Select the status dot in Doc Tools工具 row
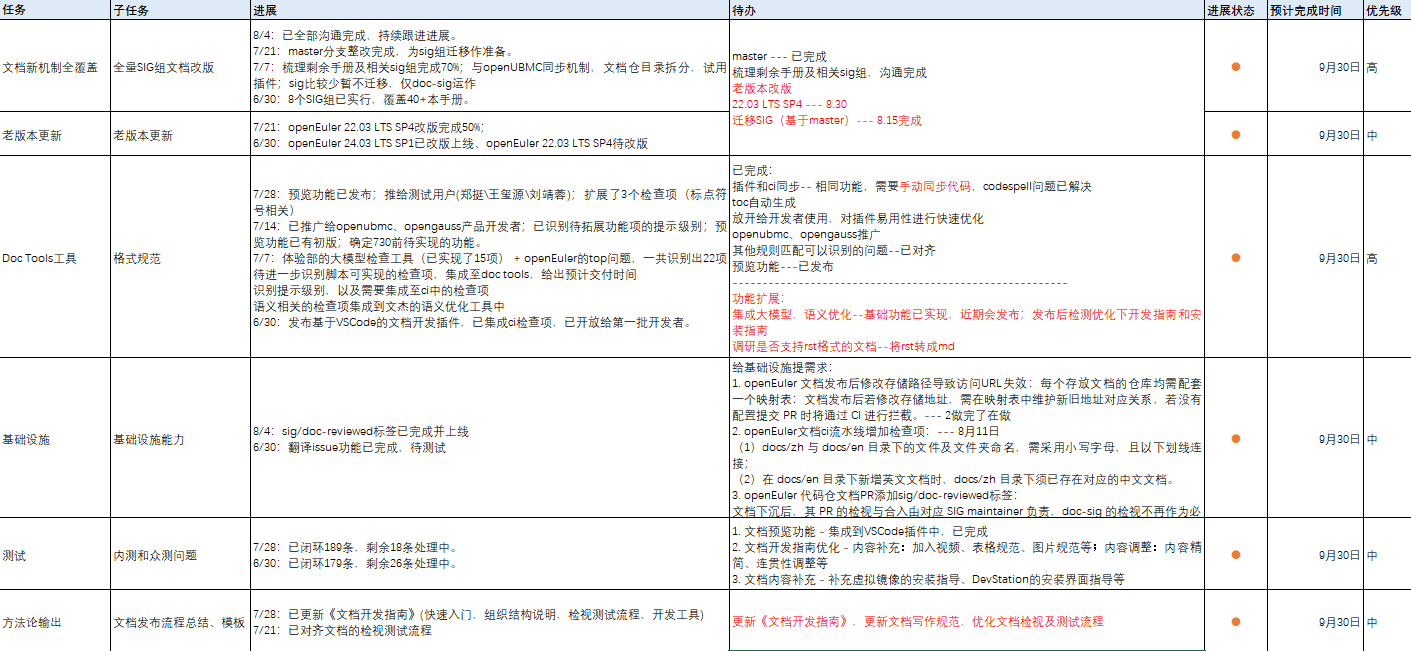The width and height of the screenshot is (1411, 651). pos(1235,258)
